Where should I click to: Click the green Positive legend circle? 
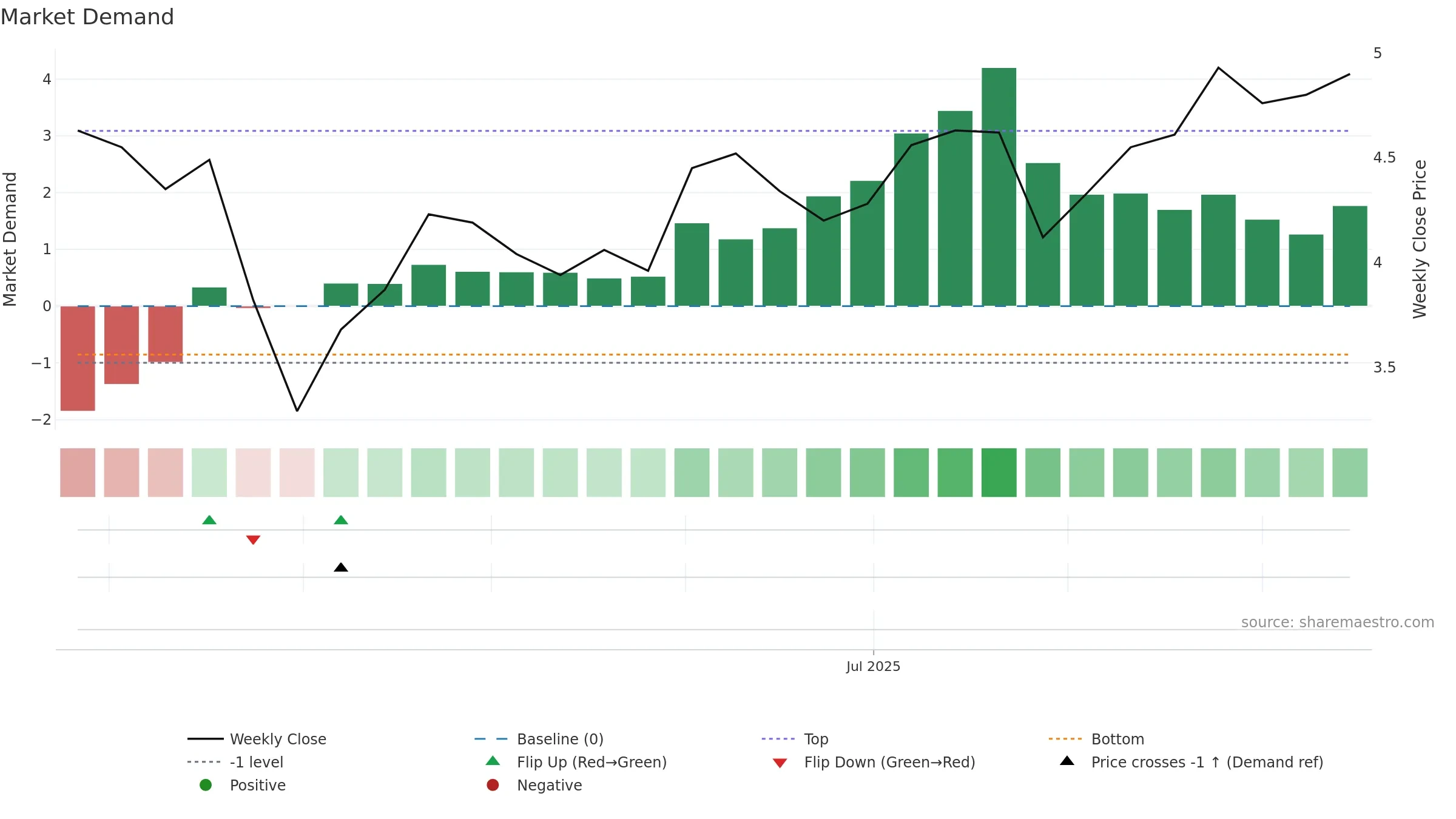(x=206, y=785)
